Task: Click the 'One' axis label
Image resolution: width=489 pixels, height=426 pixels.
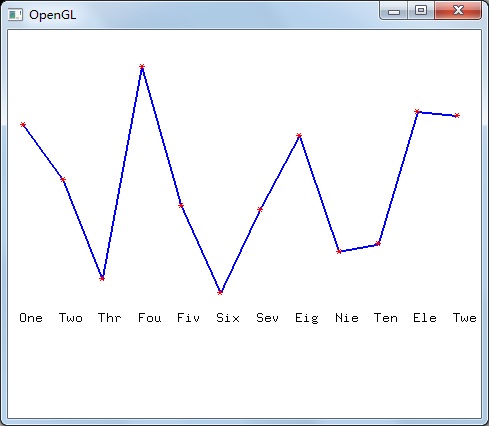Action: [31, 318]
